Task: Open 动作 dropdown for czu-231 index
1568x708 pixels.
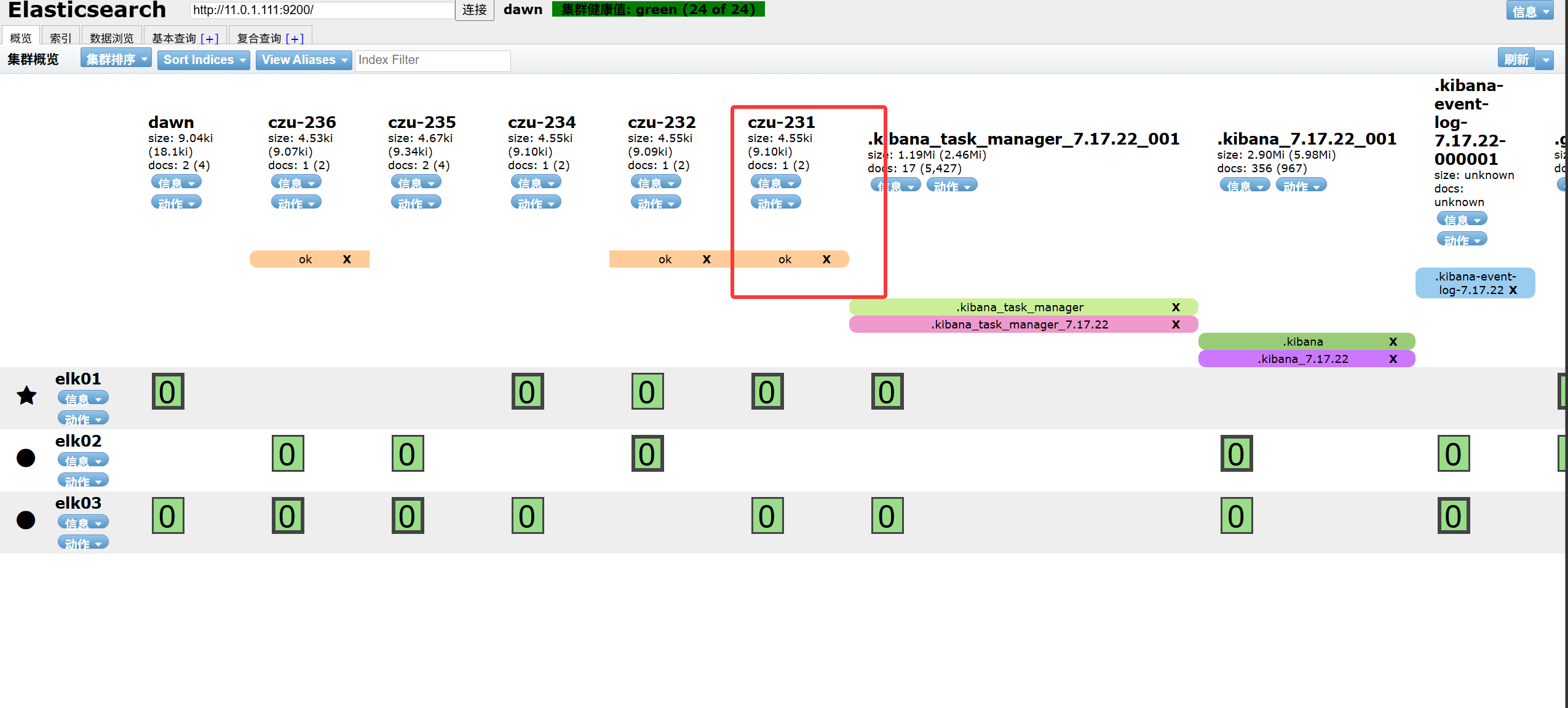Action: point(776,203)
